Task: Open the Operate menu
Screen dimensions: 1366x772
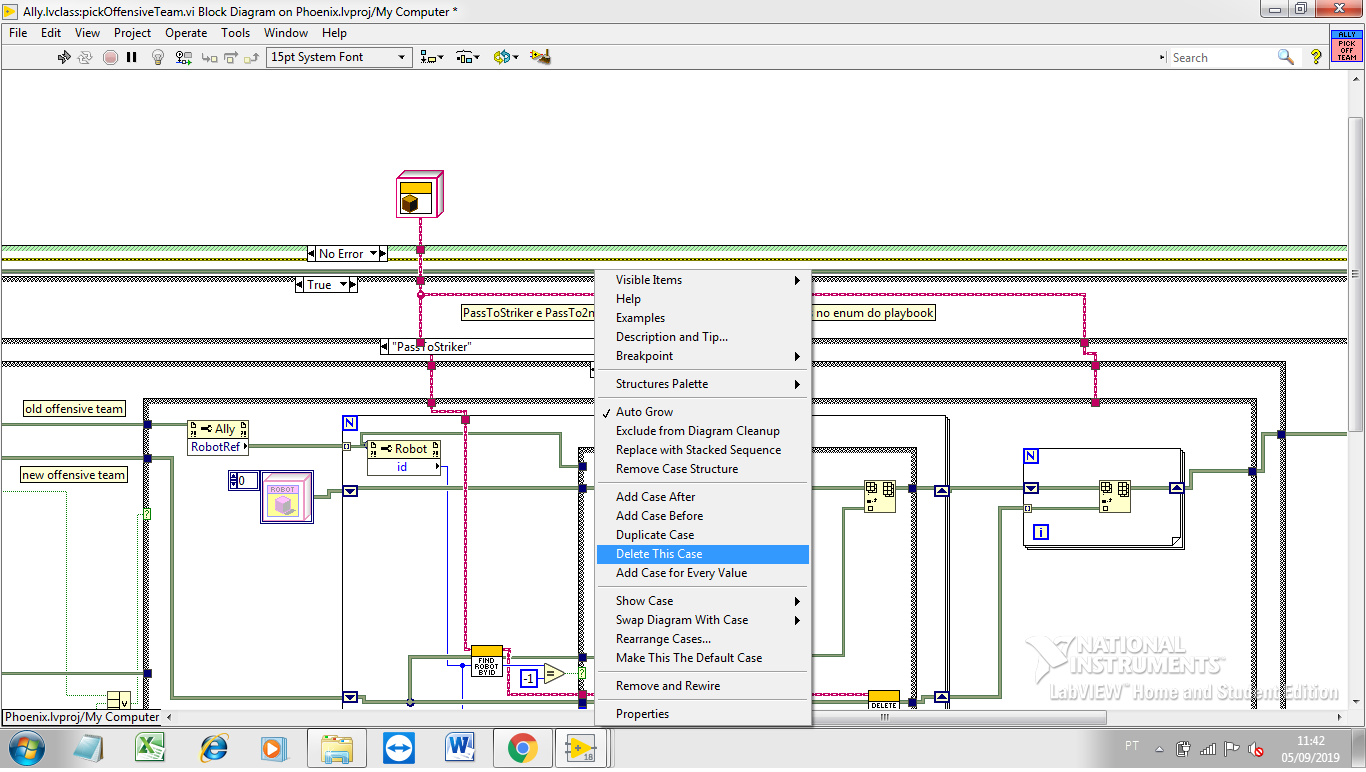Action: click(x=186, y=33)
